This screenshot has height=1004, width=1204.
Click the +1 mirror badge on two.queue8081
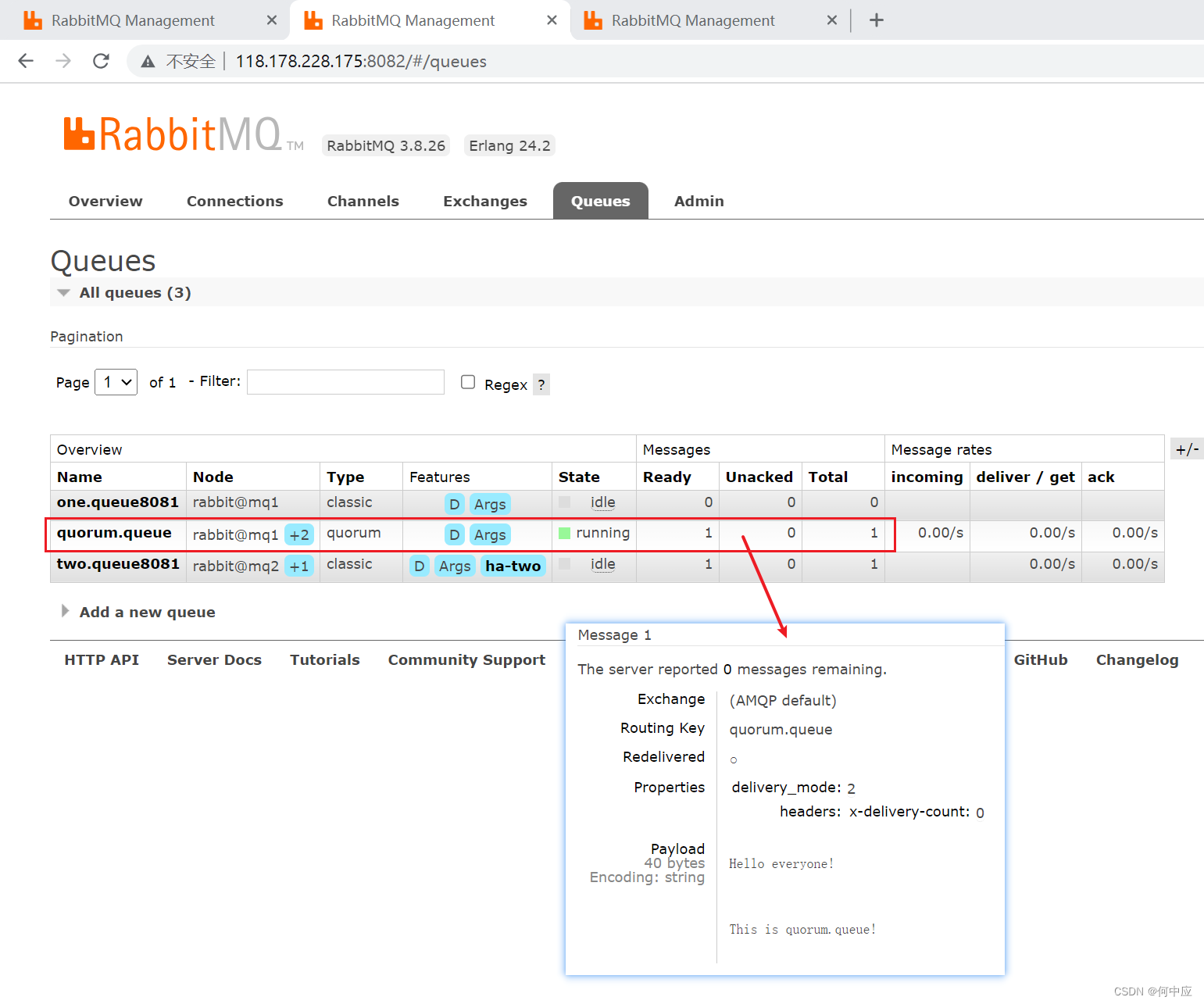(299, 566)
